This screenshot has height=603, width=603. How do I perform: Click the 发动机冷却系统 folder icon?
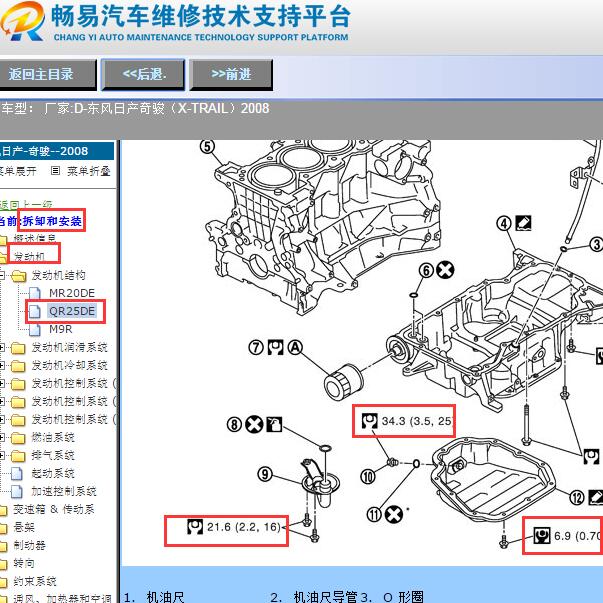pyautogui.click(x=18, y=366)
